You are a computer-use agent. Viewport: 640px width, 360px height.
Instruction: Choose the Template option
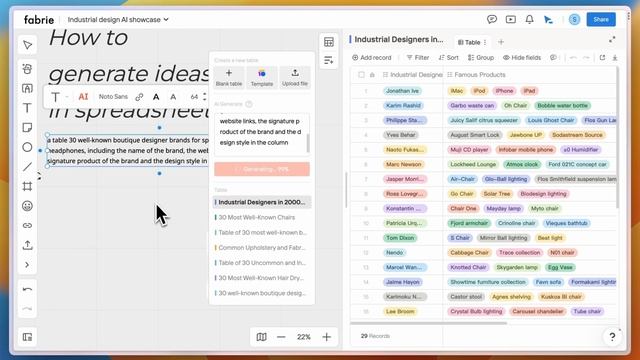pyautogui.click(x=262, y=77)
